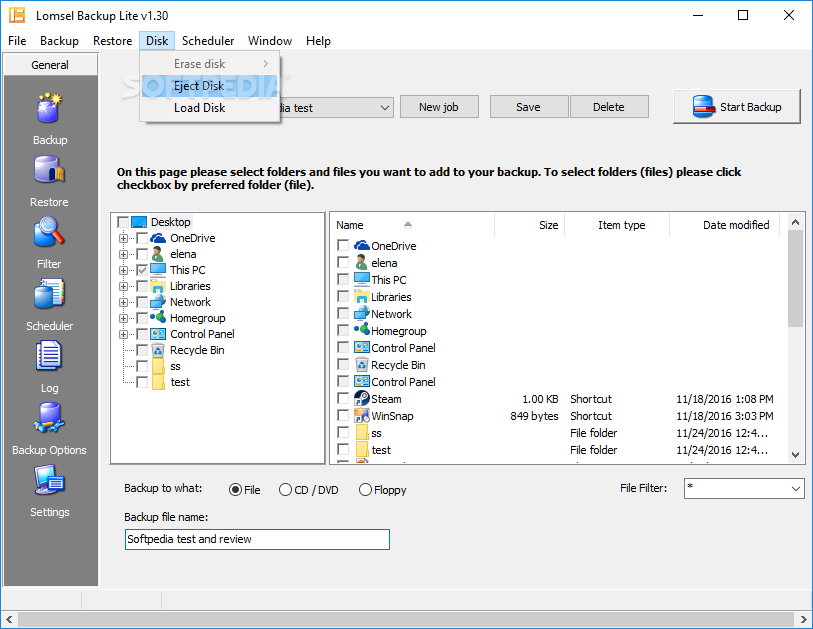Image resolution: width=813 pixels, height=629 pixels.
Task: Open the Filter magnifier icon in sidebar
Action: tap(49, 232)
